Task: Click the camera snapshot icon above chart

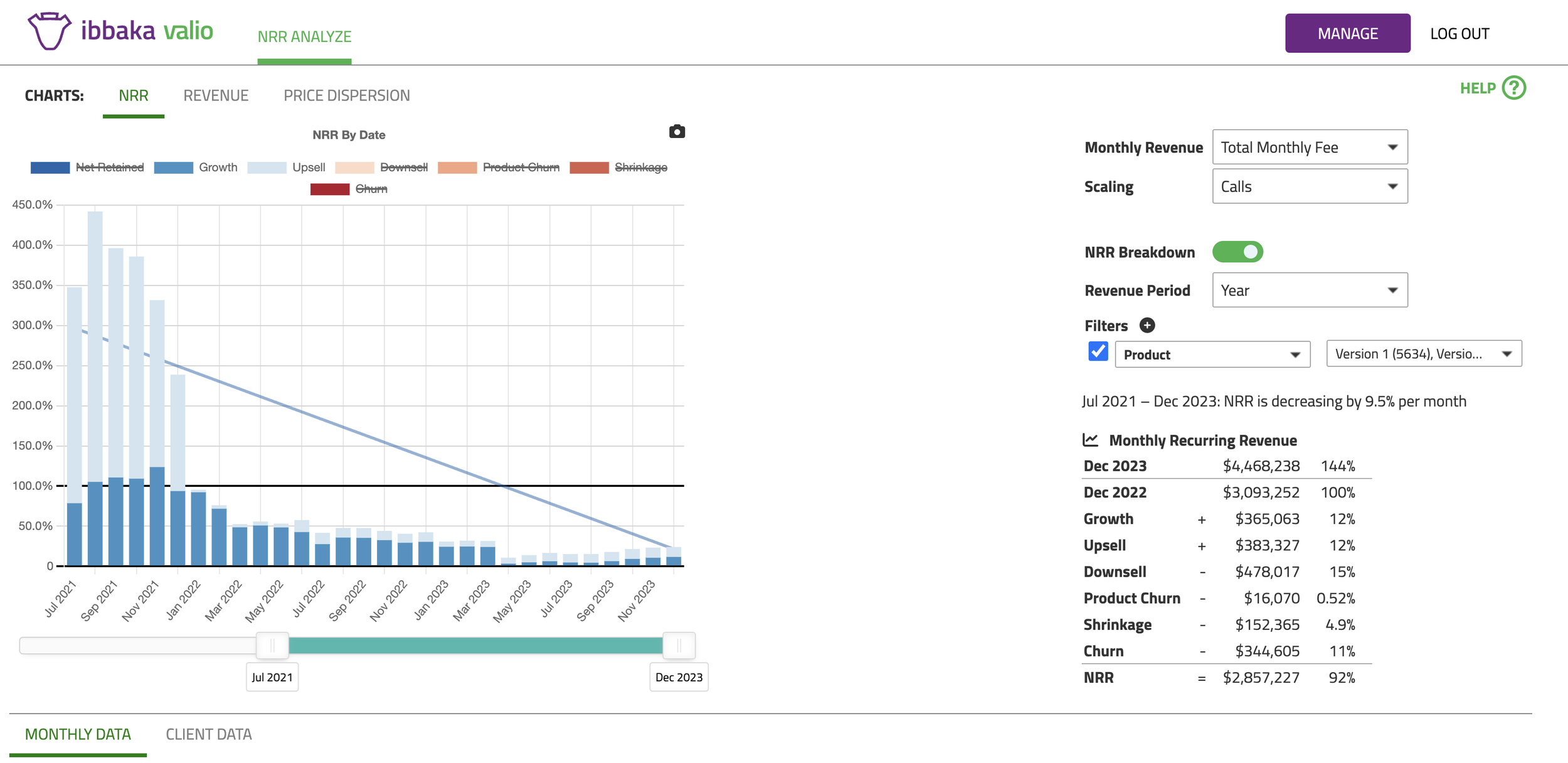Action: [677, 132]
